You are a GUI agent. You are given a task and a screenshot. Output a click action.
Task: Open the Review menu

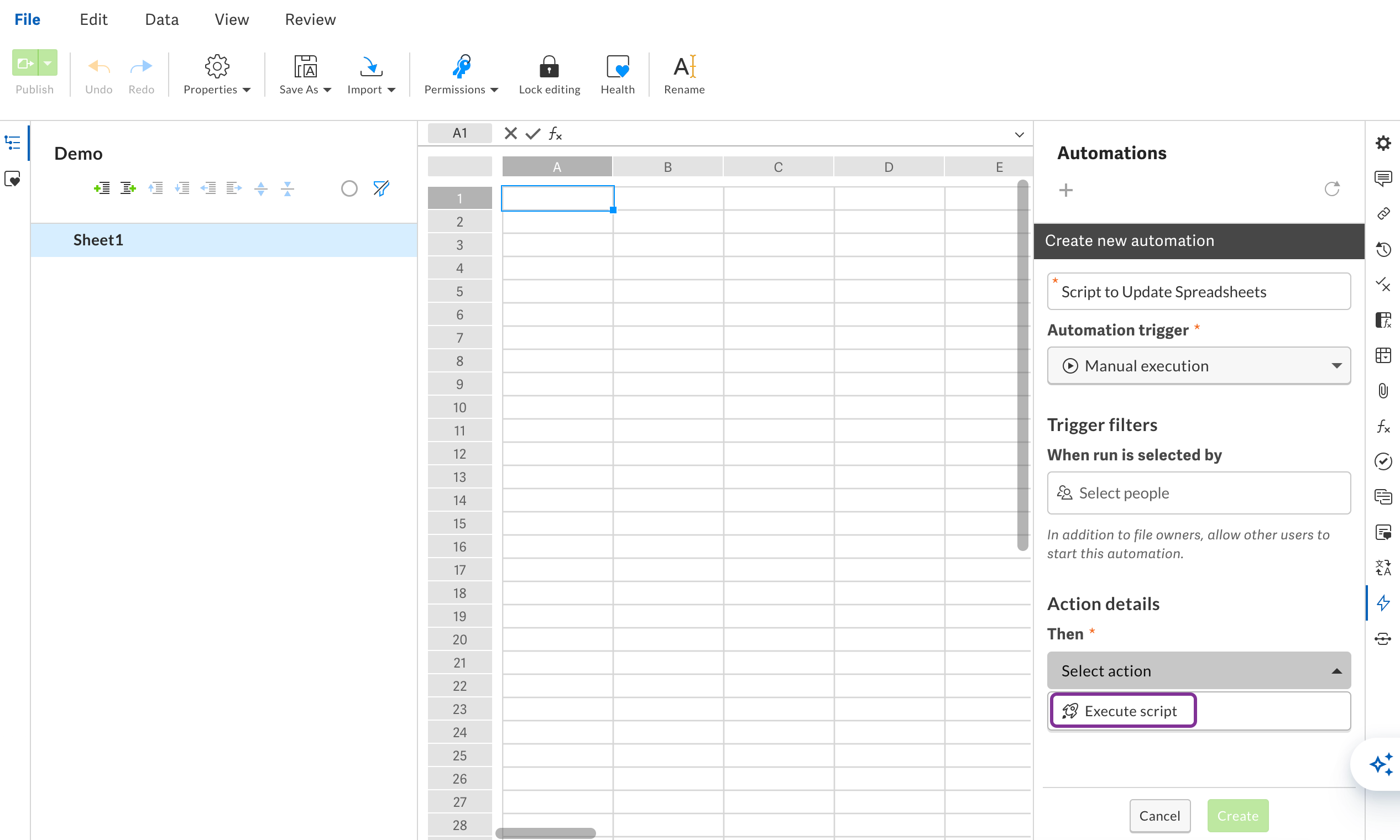tap(310, 19)
